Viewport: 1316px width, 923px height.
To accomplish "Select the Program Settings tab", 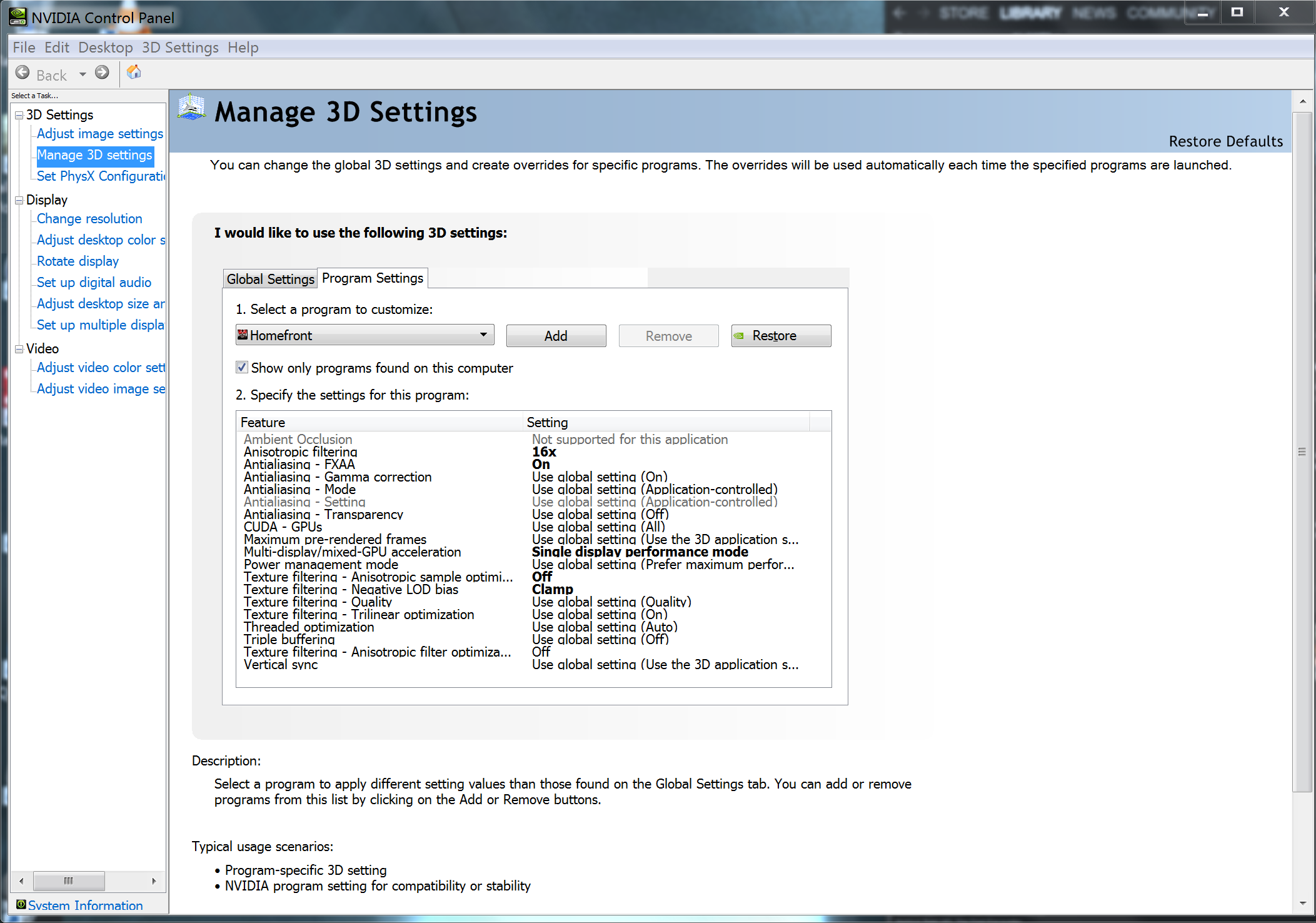I will (373, 278).
